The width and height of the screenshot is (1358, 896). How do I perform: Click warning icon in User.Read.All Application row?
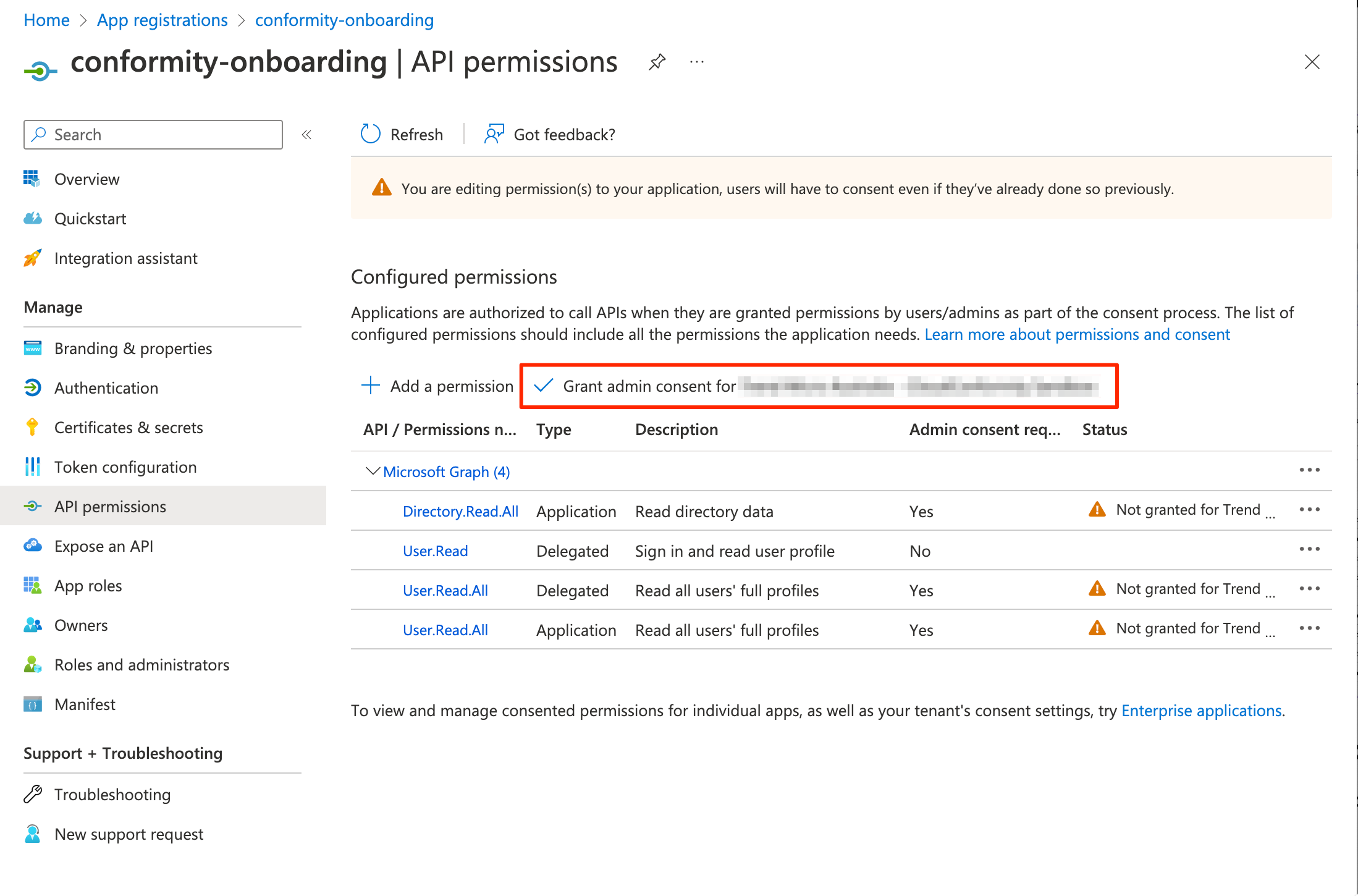(1097, 628)
